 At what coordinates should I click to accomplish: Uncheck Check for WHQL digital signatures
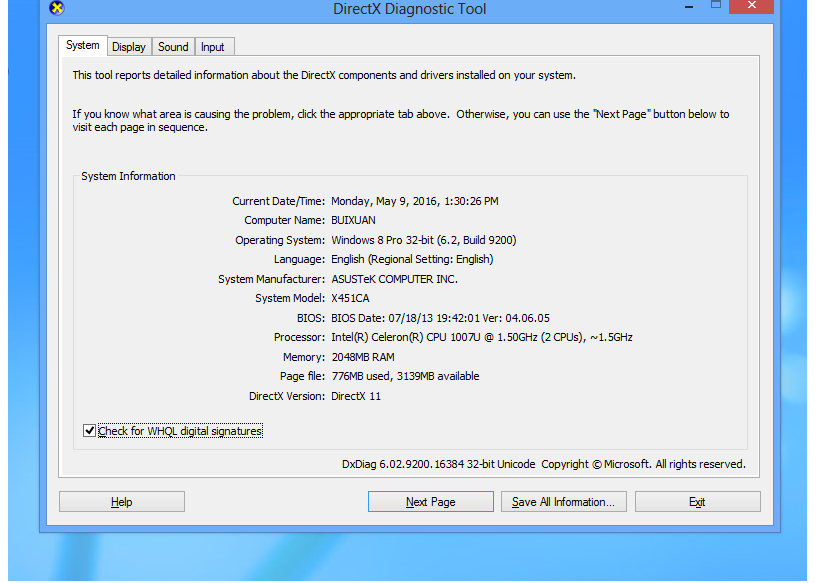click(89, 431)
